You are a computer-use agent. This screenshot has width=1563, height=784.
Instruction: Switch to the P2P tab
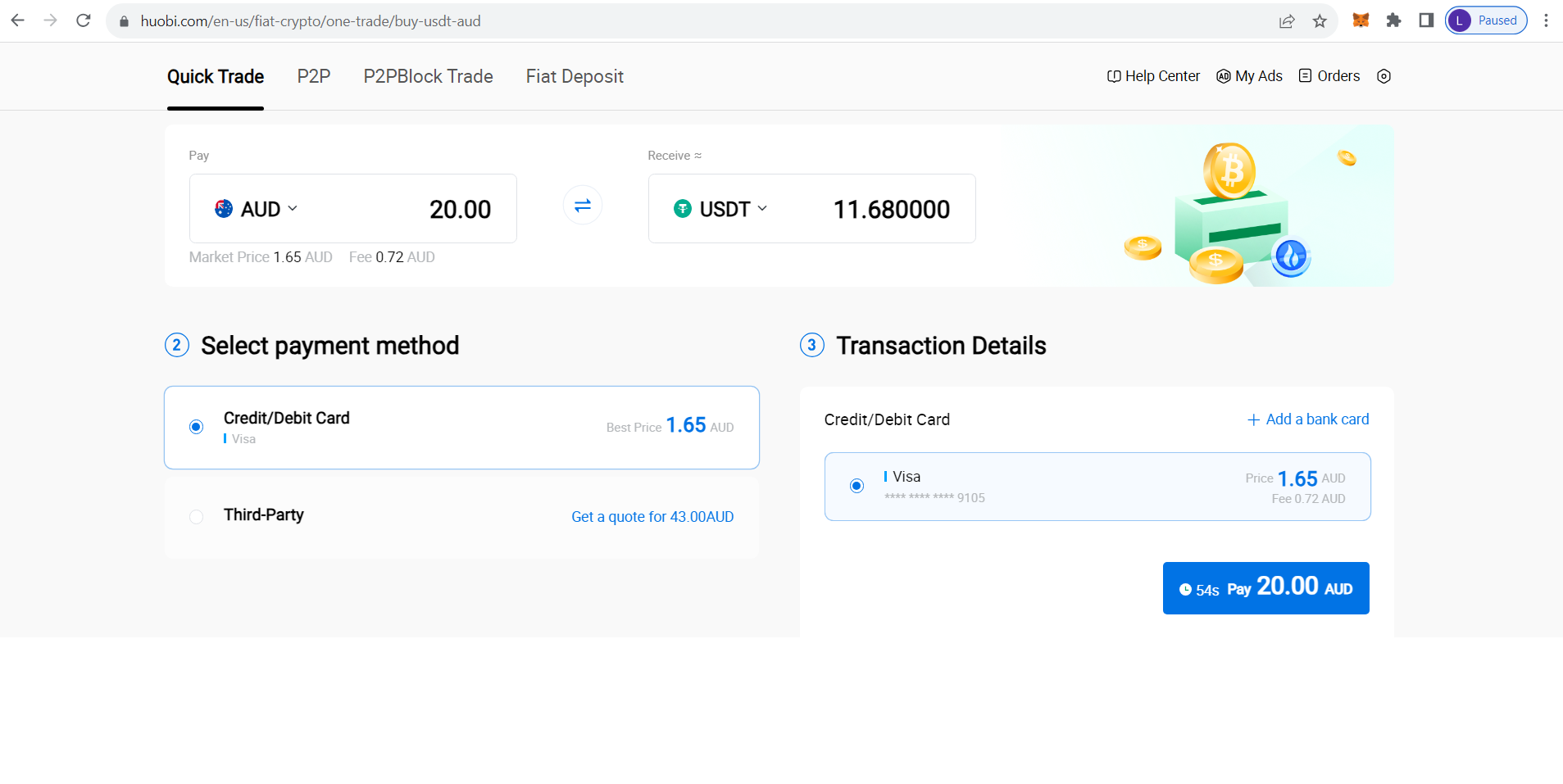click(x=313, y=76)
